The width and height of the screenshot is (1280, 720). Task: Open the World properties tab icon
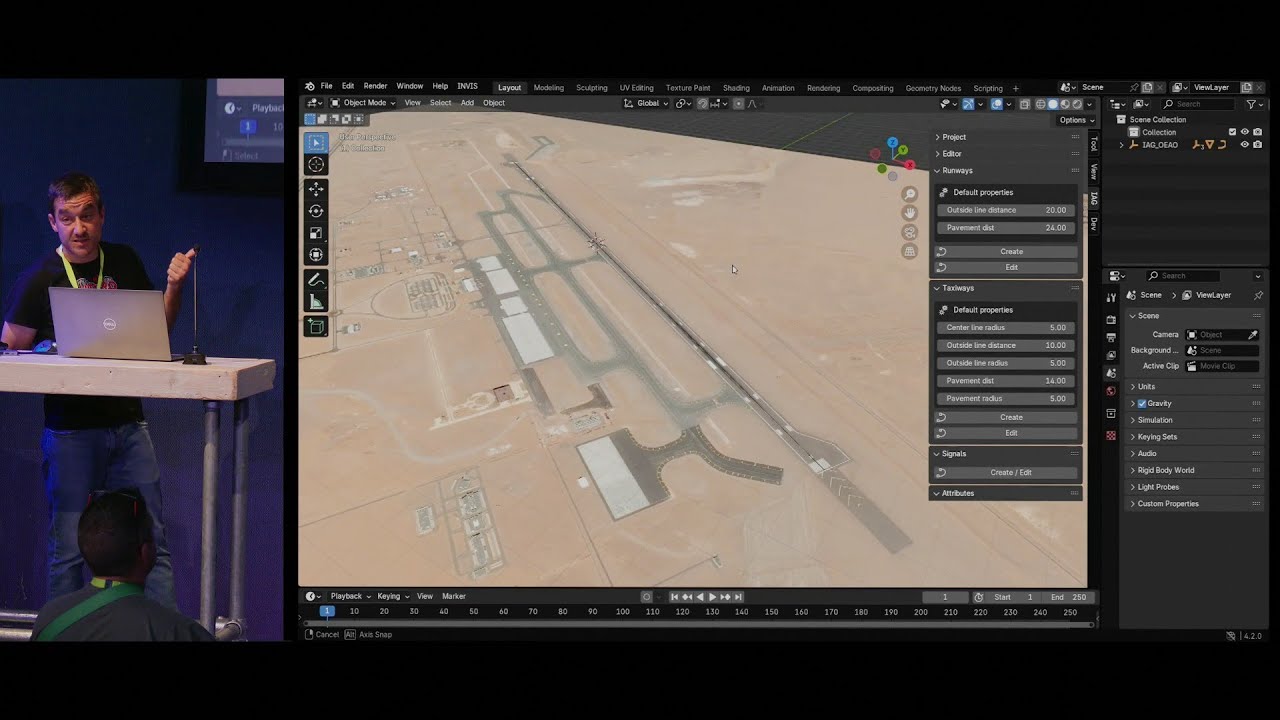(1111, 391)
